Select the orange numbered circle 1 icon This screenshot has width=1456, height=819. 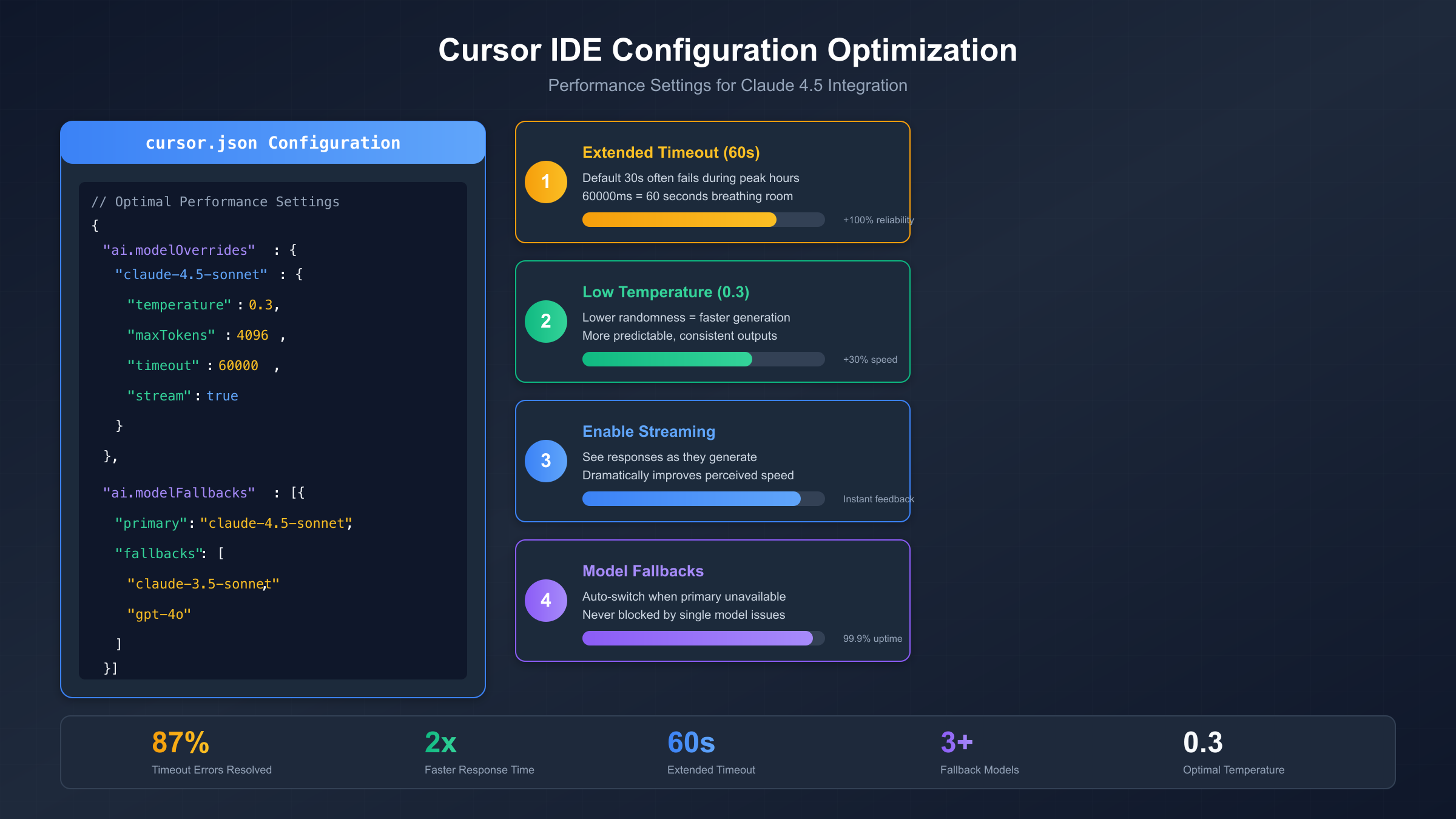(545, 181)
